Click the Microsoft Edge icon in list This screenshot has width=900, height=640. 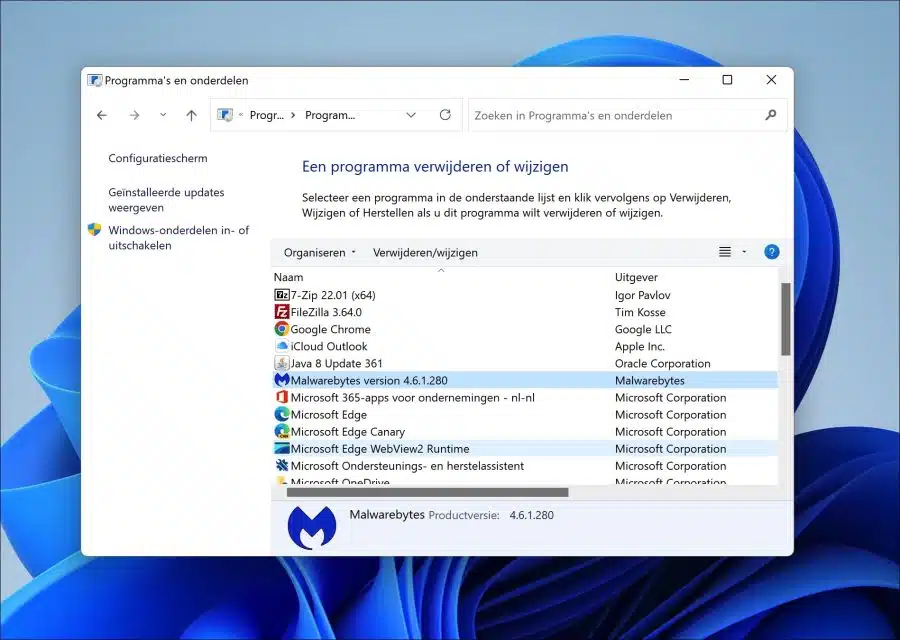(x=282, y=414)
